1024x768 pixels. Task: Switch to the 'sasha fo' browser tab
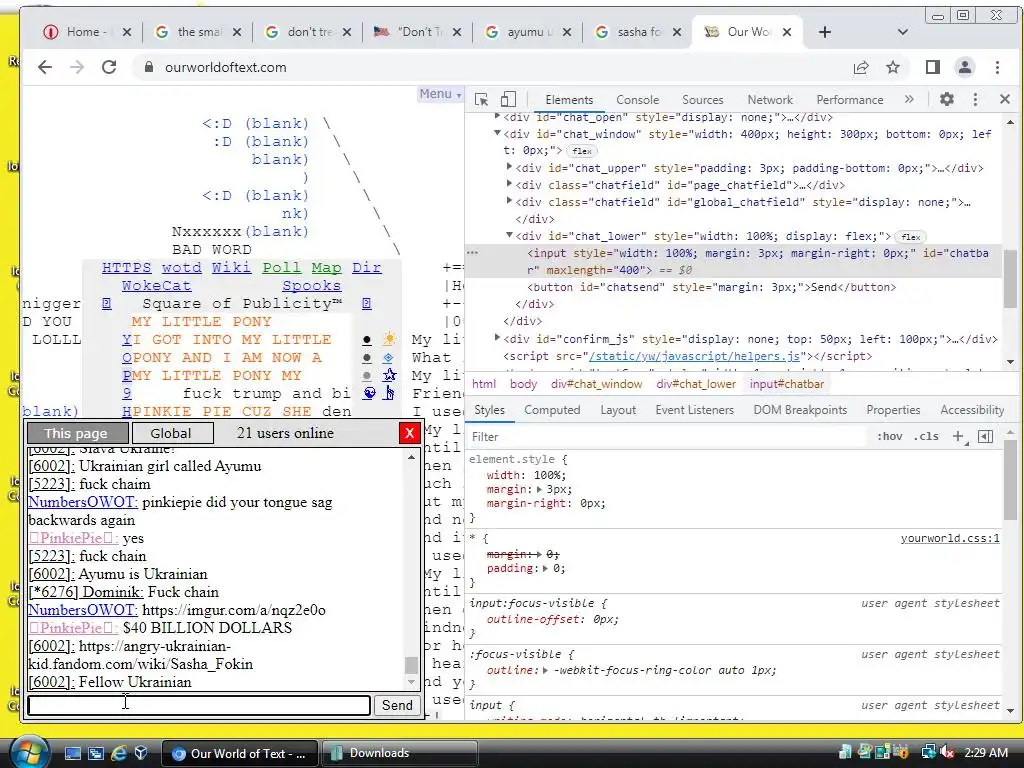tap(638, 32)
